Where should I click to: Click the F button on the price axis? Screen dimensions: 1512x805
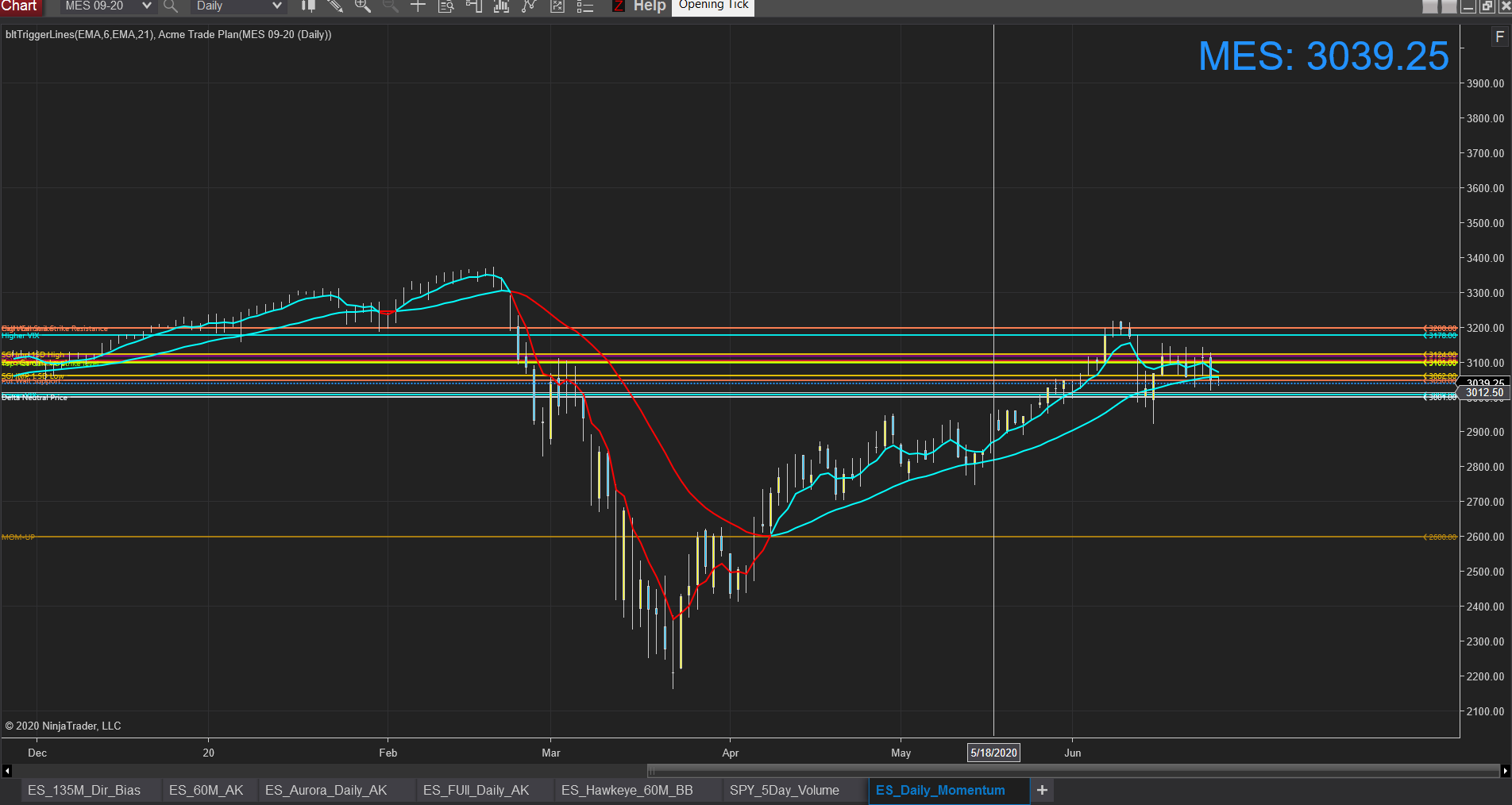click(1499, 37)
